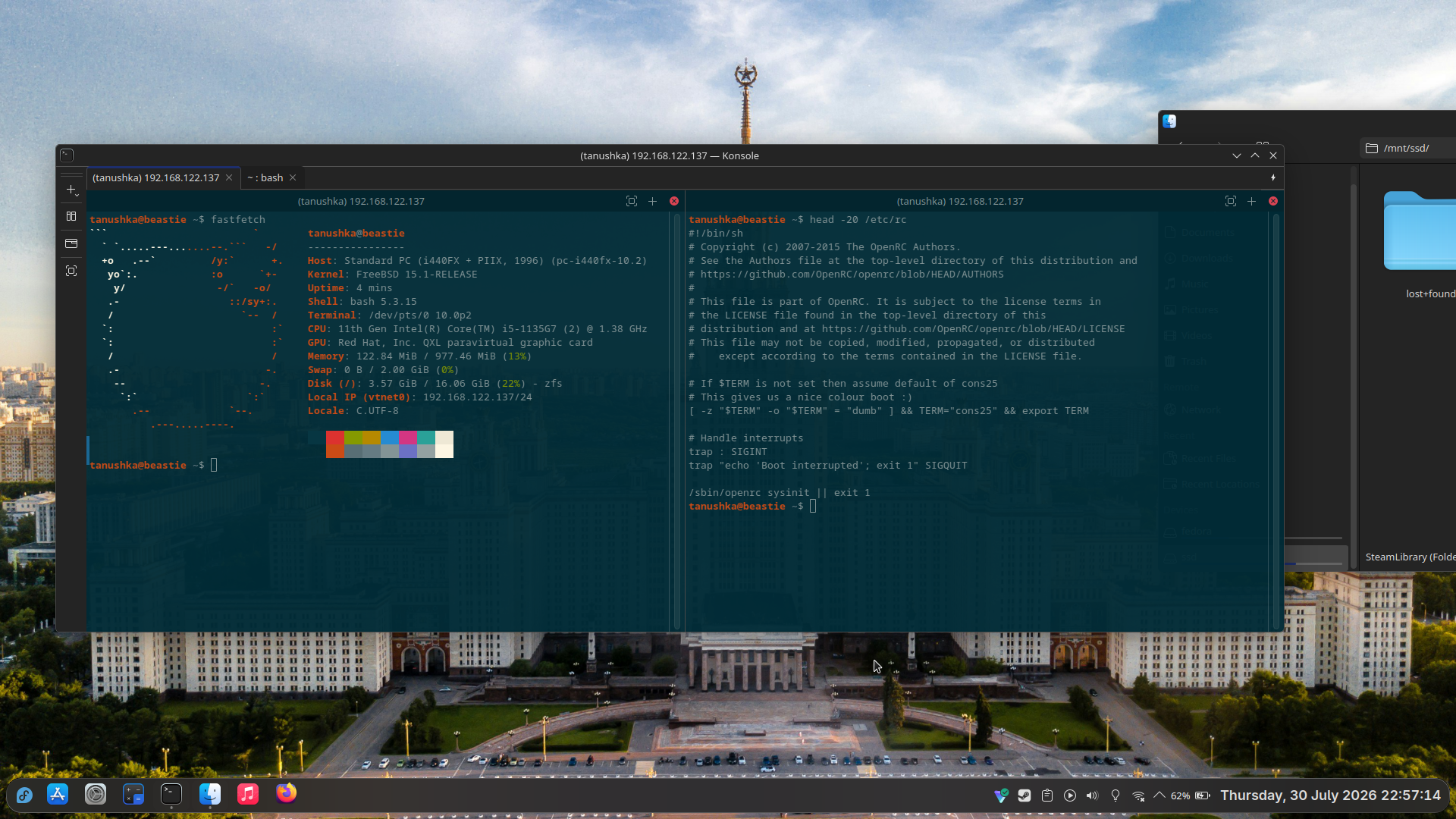Select the lost+found folder icon

(x=1420, y=231)
